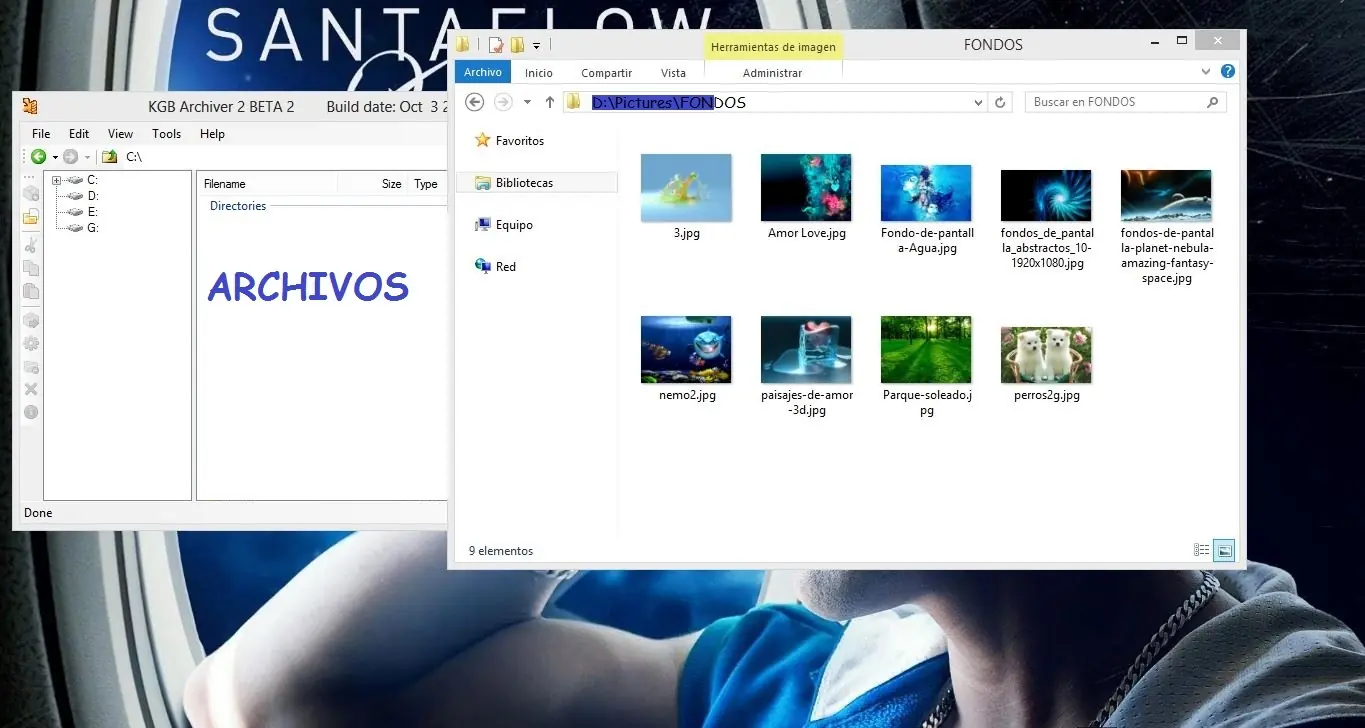1365x728 pixels.
Task: Click the KGB Archiver title bar app icon
Action: (x=30, y=107)
